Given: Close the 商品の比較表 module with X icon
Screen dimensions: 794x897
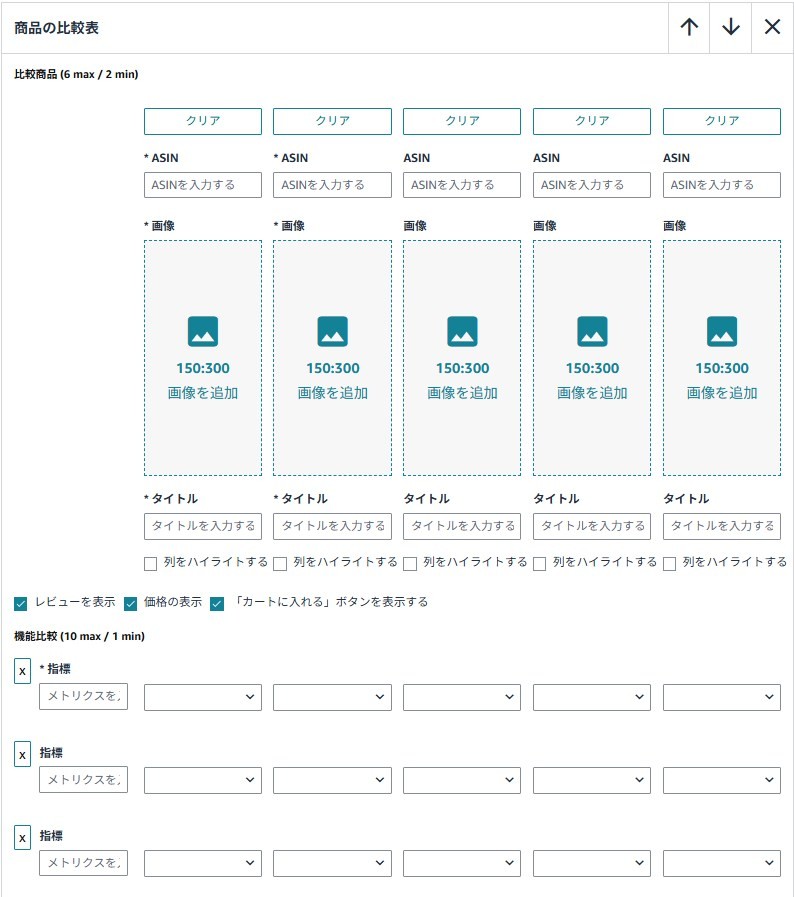Looking at the screenshot, I should point(772,27).
